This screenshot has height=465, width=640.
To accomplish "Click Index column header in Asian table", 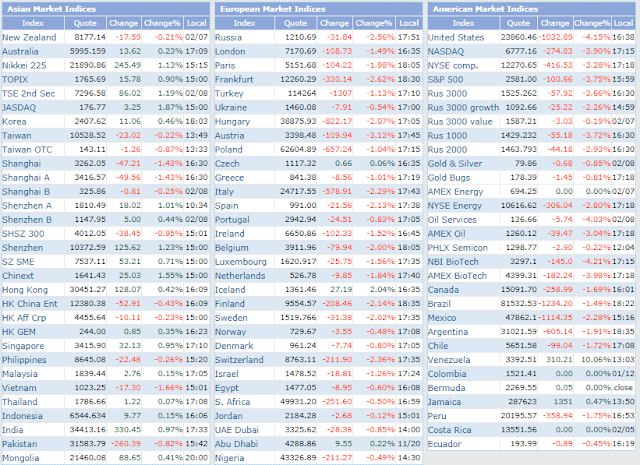I will pos(33,23).
